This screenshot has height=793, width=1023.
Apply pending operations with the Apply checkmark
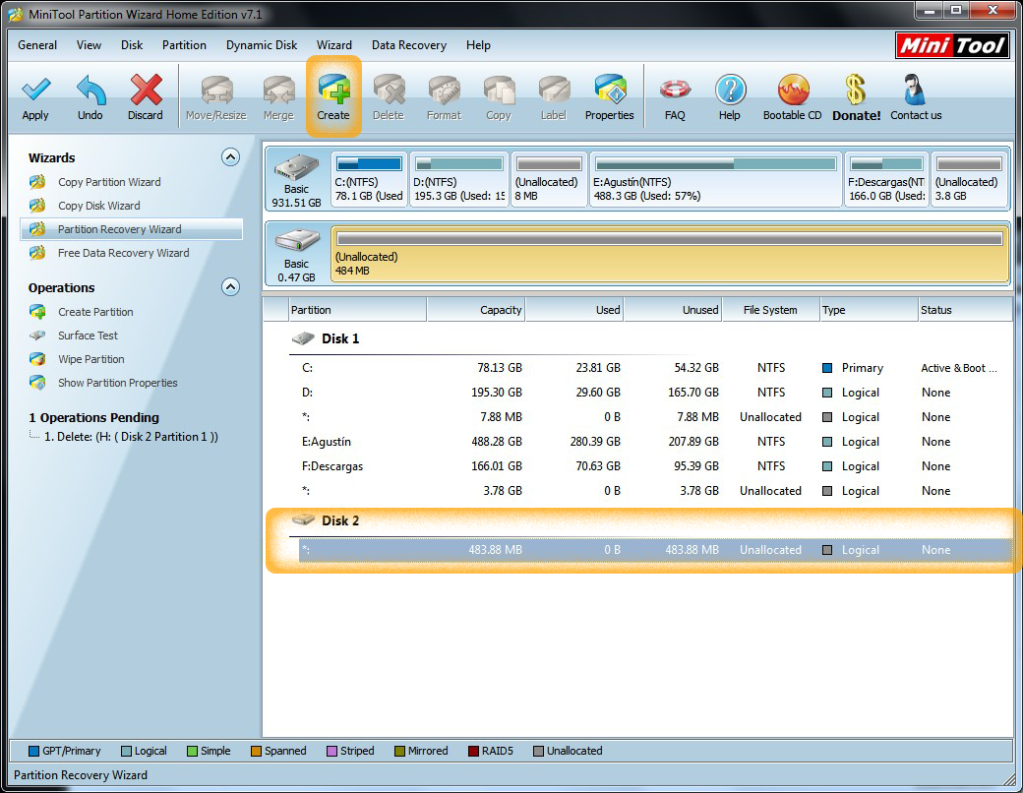[35, 98]
